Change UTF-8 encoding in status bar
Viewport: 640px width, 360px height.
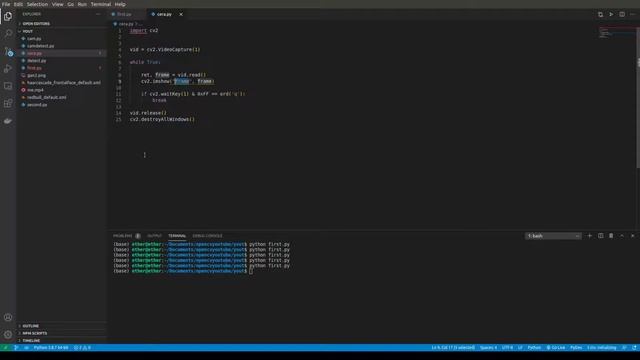507,348
